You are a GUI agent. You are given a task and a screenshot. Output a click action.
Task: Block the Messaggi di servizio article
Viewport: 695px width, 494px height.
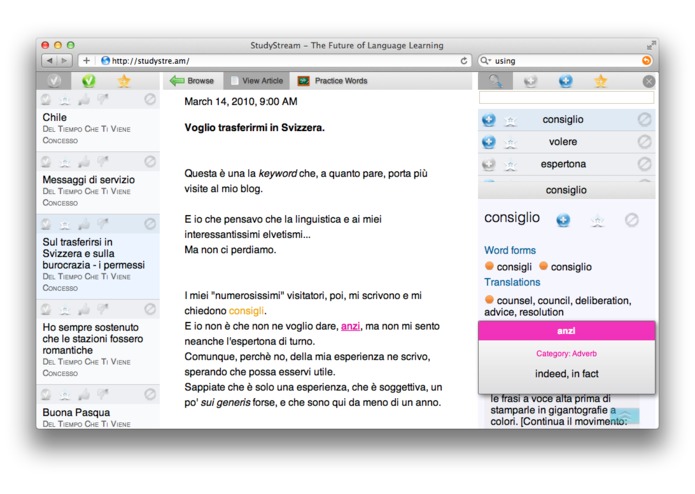point(150,162)
